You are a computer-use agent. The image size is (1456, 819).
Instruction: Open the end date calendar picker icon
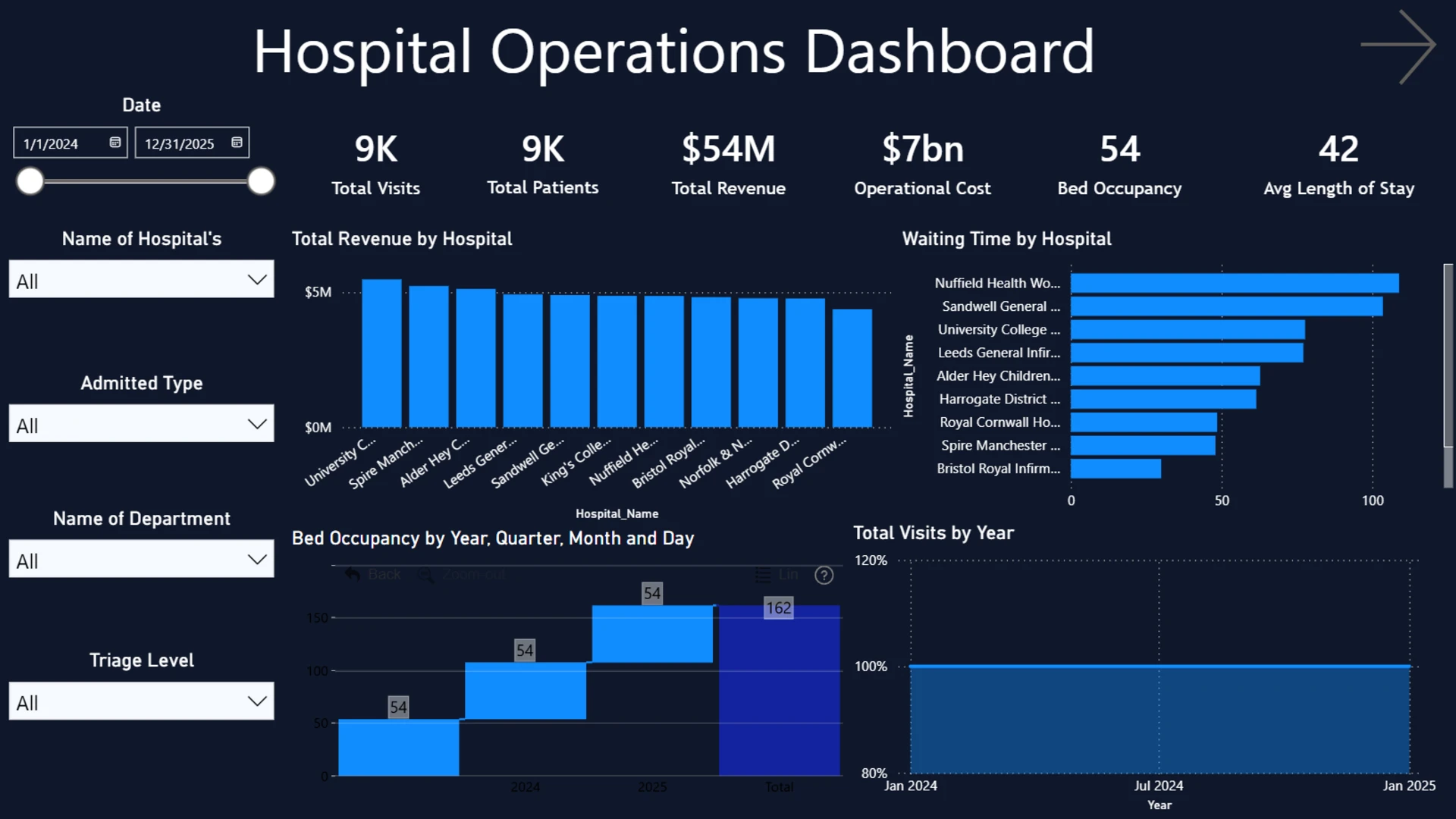[x=237, y=143]
